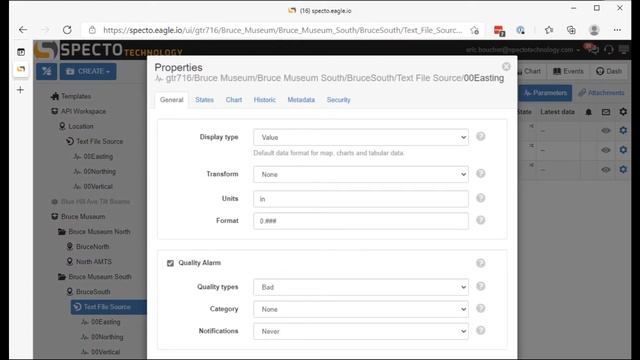The height and width of the screenshot is (360, 640).
Task: Show help for Quality types
Action: click(481, 286)
